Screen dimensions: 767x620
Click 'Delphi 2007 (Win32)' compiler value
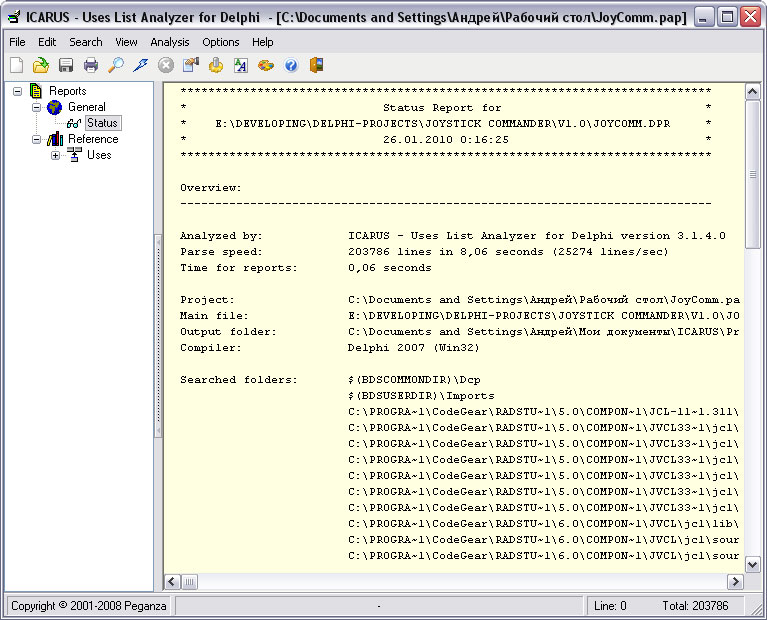413,348
